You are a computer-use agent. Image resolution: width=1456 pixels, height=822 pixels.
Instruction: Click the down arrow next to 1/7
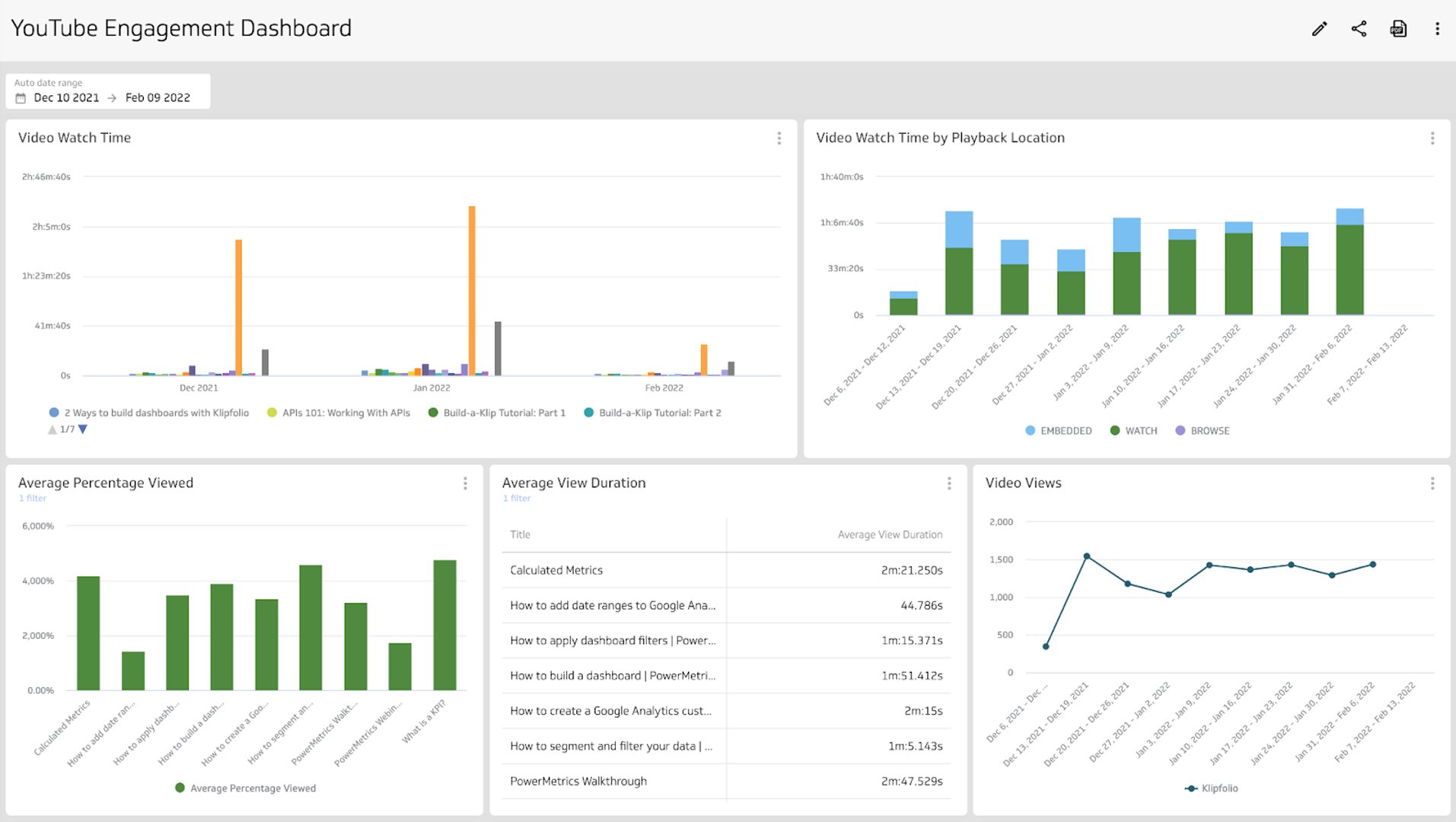[82, 429]
